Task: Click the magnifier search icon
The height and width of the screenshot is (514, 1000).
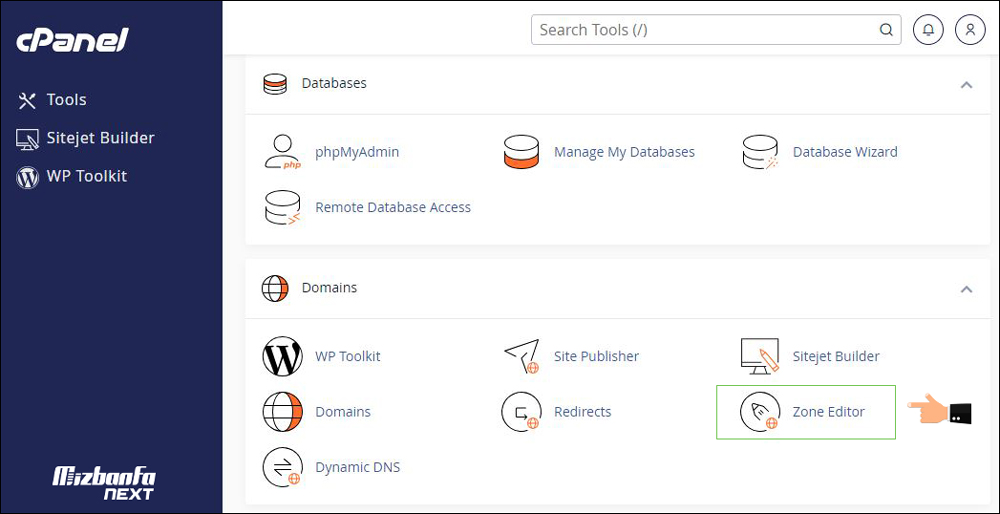Action: pyautogui.click(x=886, y=29)
